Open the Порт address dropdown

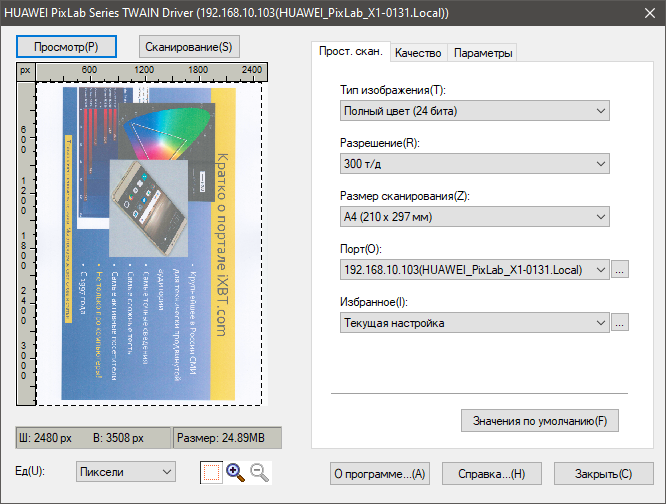point(474,270)
